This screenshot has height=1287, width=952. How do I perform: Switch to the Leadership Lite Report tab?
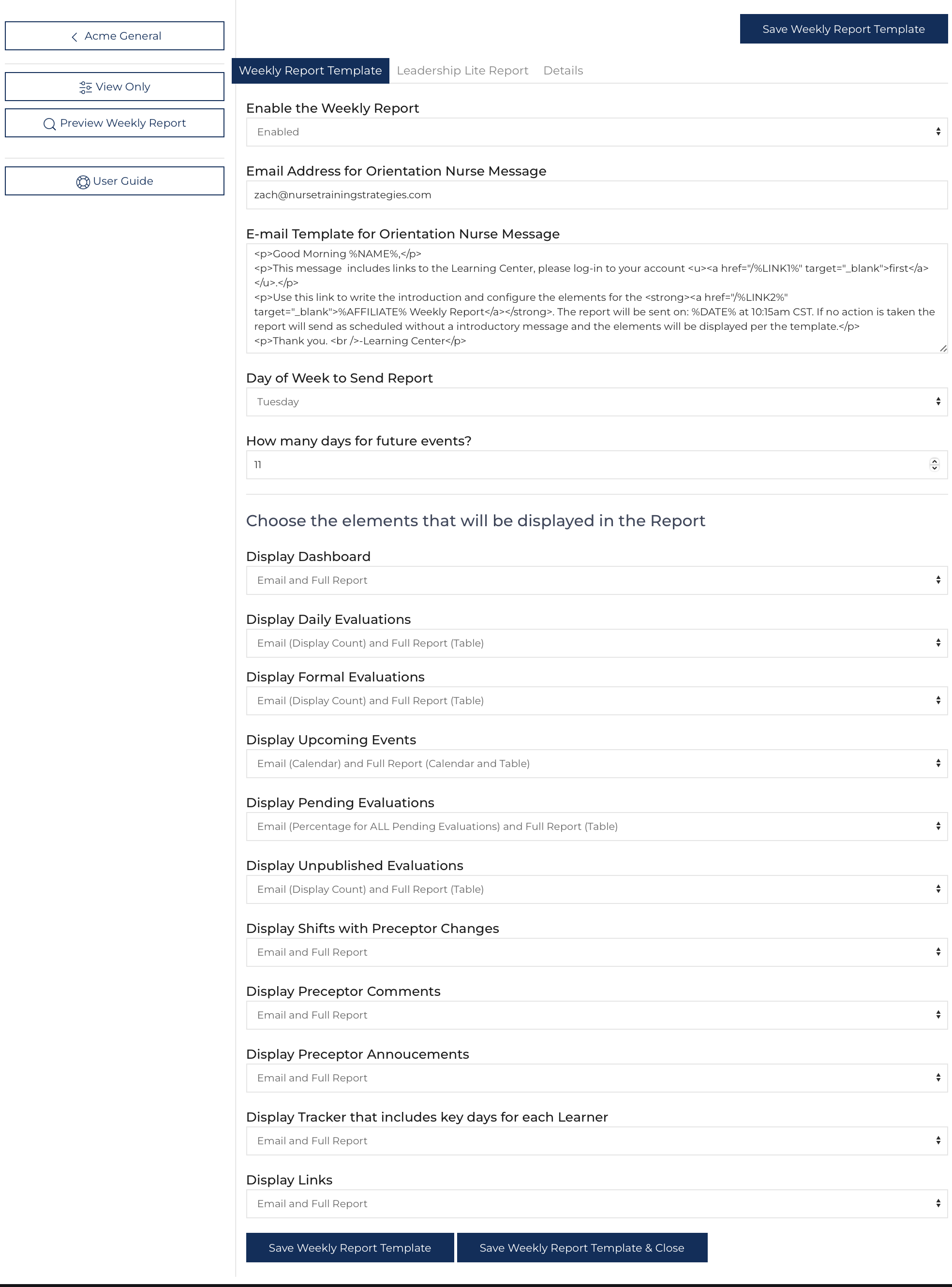pos(462,71)
